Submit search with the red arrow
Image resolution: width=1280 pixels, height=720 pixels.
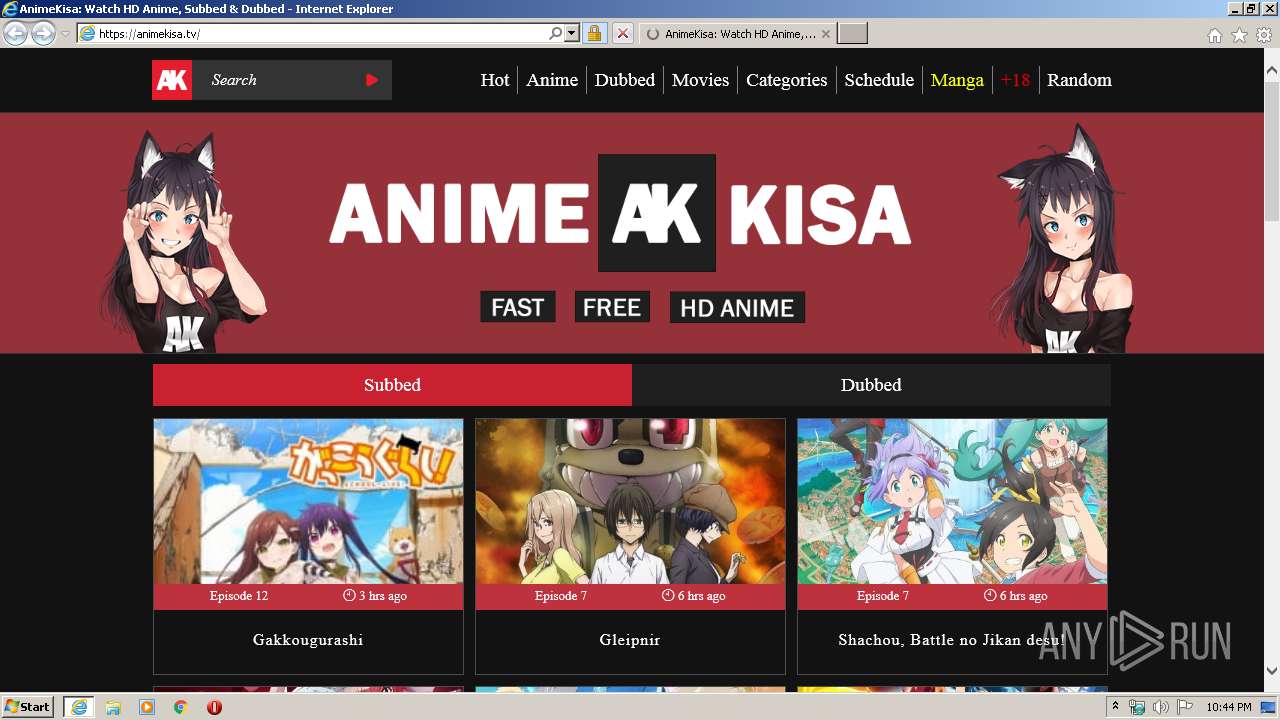(372, 80)
